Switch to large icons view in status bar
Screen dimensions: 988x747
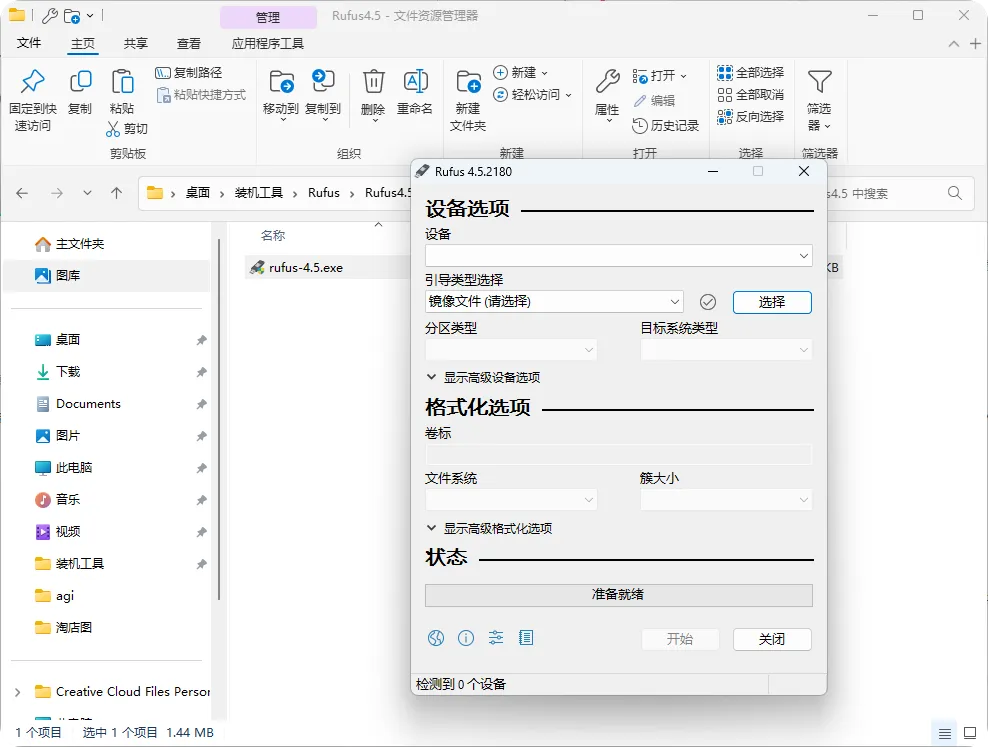pos(970,733)
